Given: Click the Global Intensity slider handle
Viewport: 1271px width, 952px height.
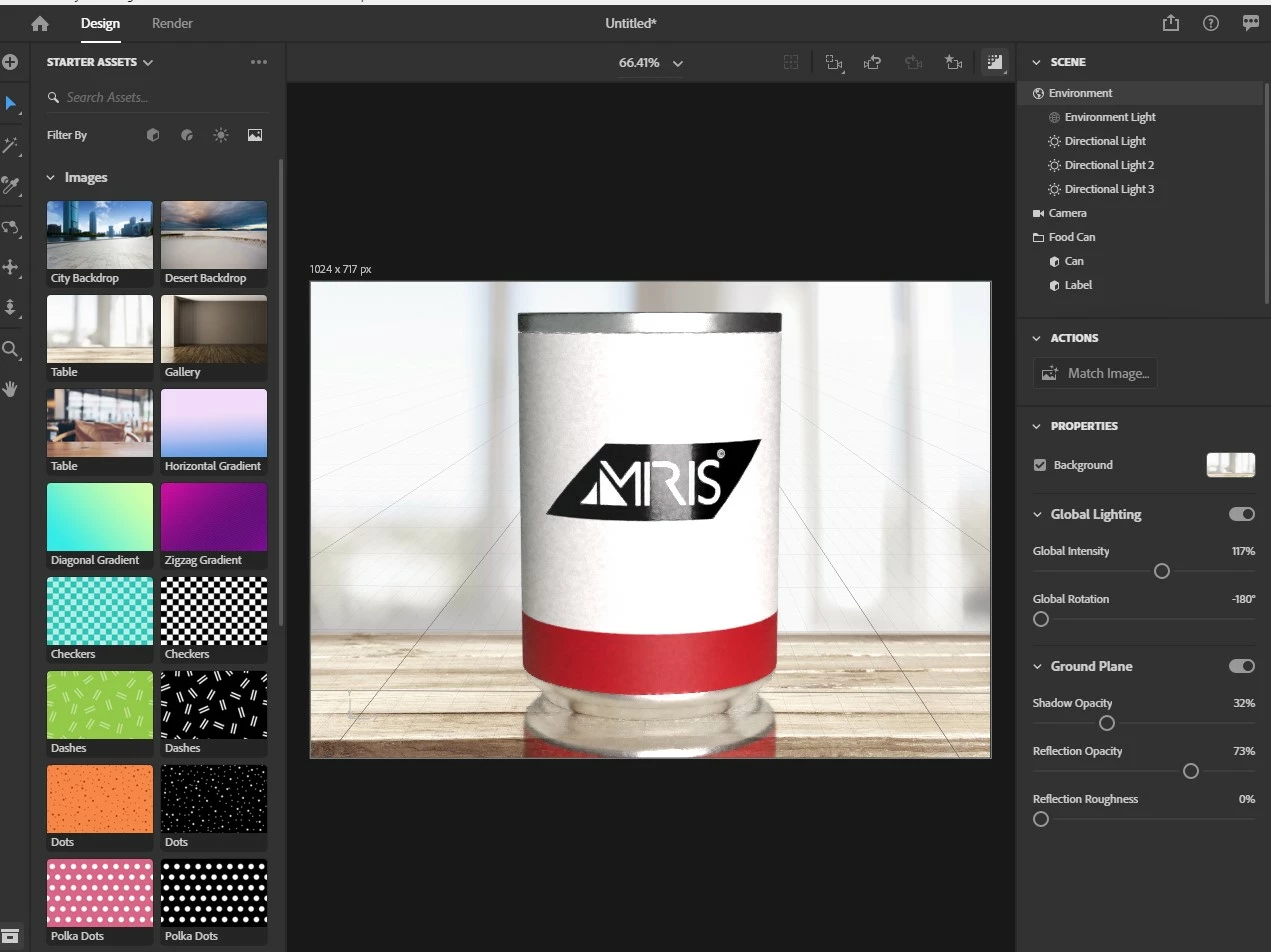Looking at the screenshot, I should [x=1161, y=571].
